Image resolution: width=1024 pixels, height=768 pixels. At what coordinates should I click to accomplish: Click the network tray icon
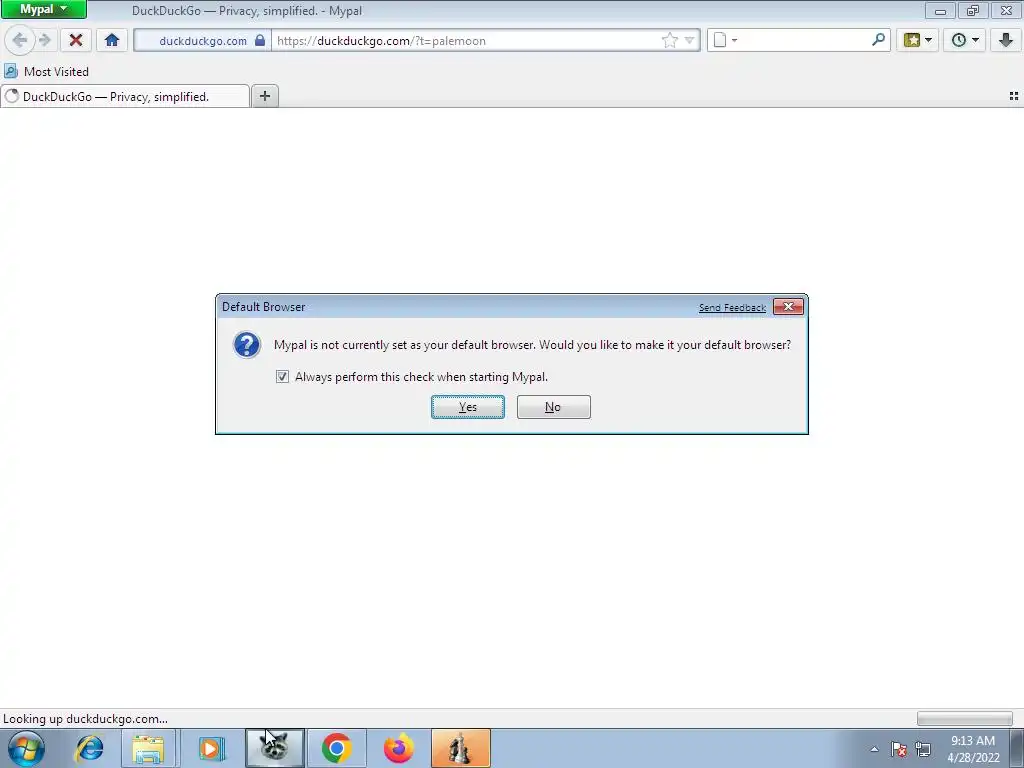(x=923, y=749)
